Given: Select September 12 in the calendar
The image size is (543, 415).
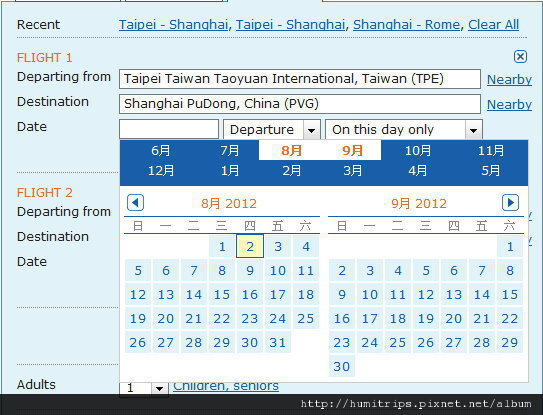Looking at the screenshot, I should [x=426, y=294].
